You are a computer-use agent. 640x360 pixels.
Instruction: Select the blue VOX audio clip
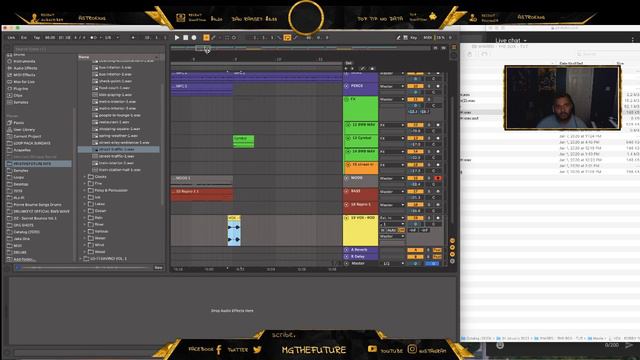(234, 231)
